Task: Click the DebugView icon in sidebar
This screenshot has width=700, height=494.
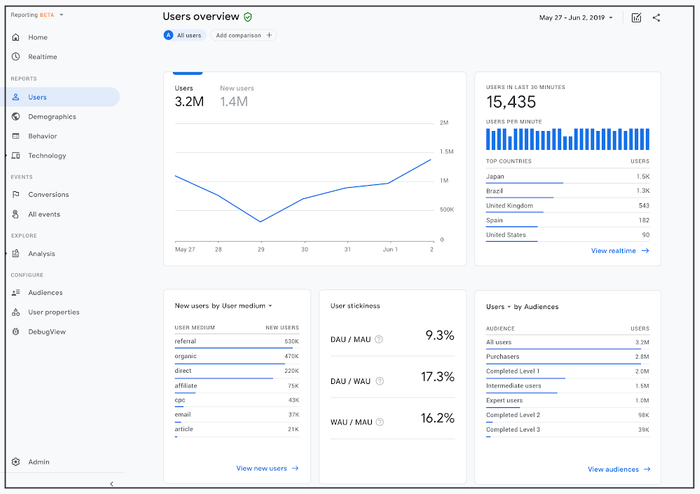Action: (x=16, y=331)
